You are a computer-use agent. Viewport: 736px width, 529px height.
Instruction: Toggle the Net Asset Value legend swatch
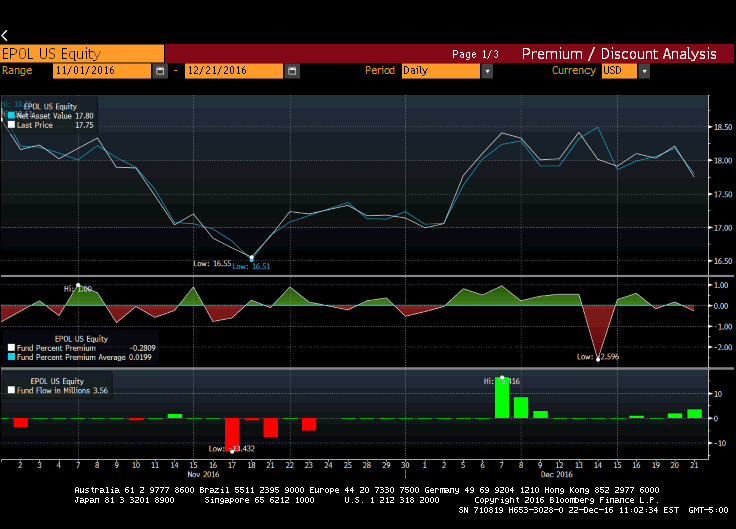click(12, 115)
